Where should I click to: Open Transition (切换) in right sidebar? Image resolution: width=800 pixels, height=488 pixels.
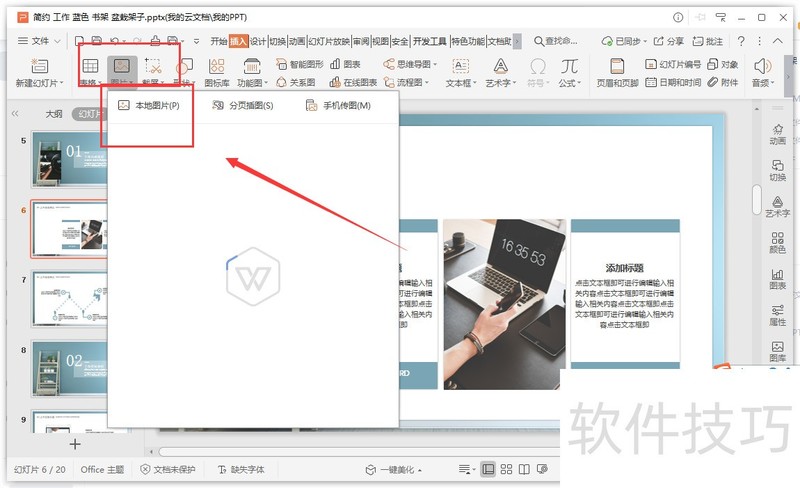tap(778, 170)
